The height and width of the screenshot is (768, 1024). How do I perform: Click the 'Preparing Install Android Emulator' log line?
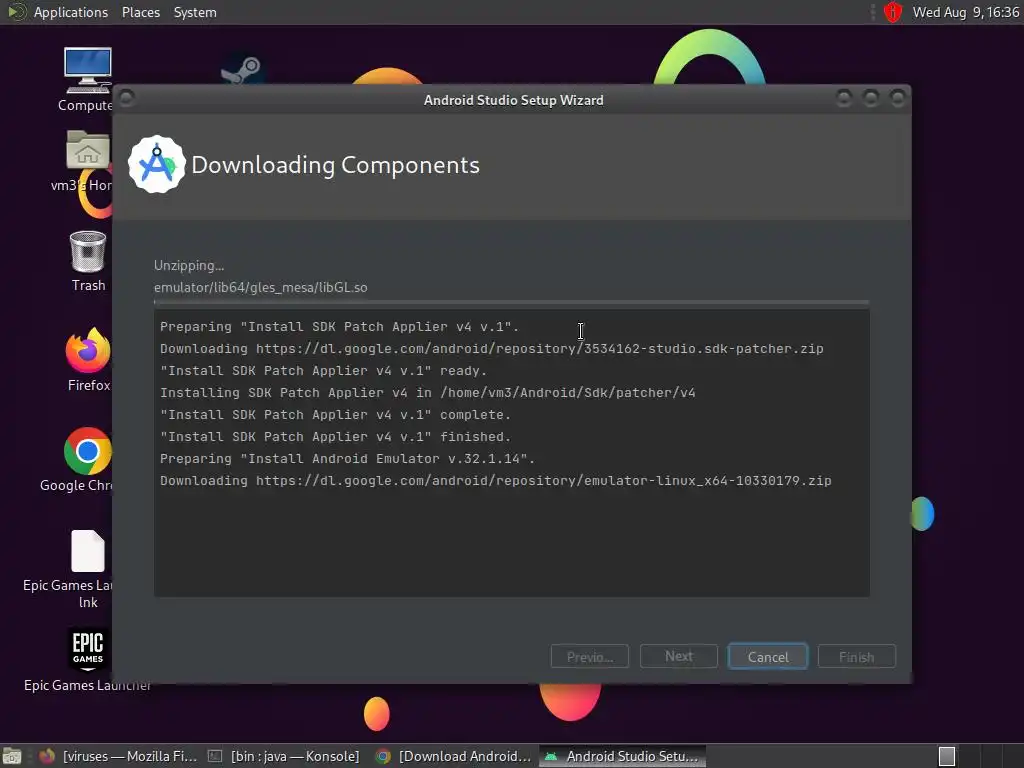tap(347, 458)
